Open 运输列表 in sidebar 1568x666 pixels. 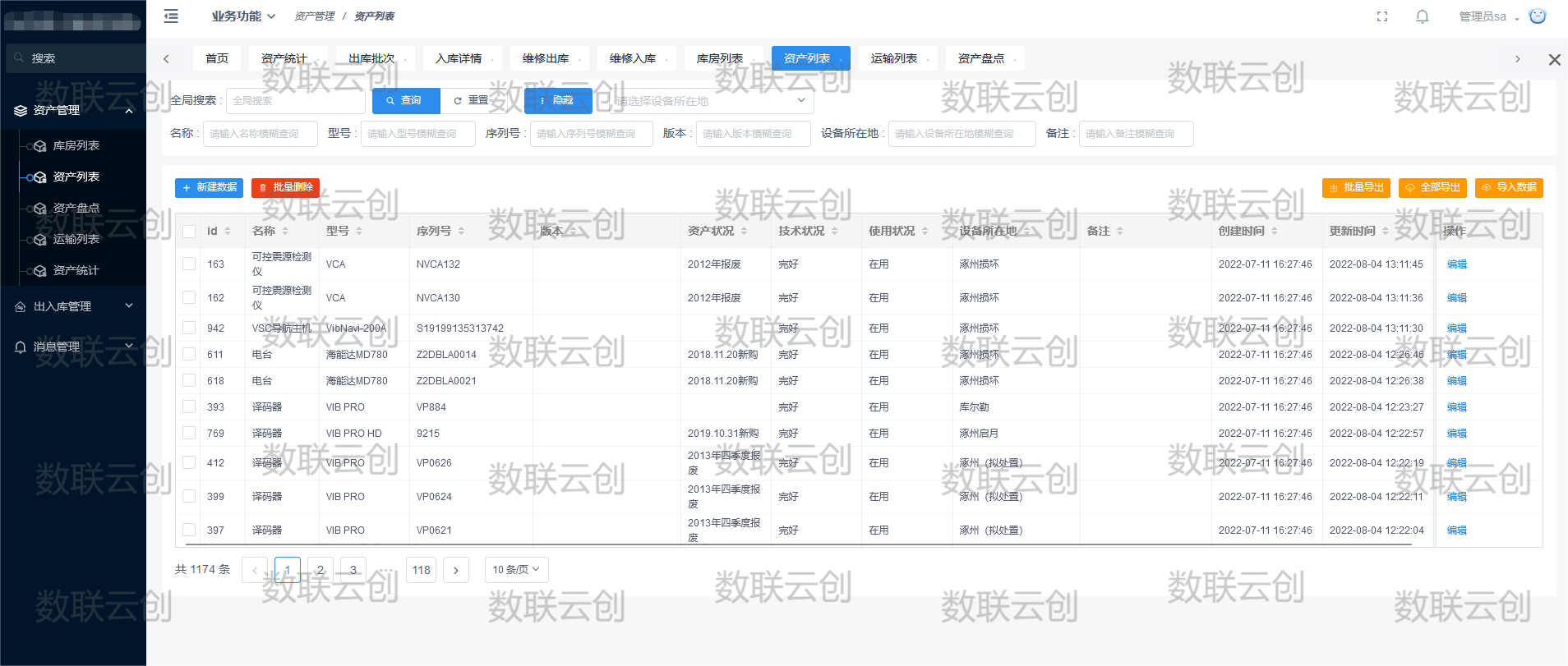click(76, 239)
